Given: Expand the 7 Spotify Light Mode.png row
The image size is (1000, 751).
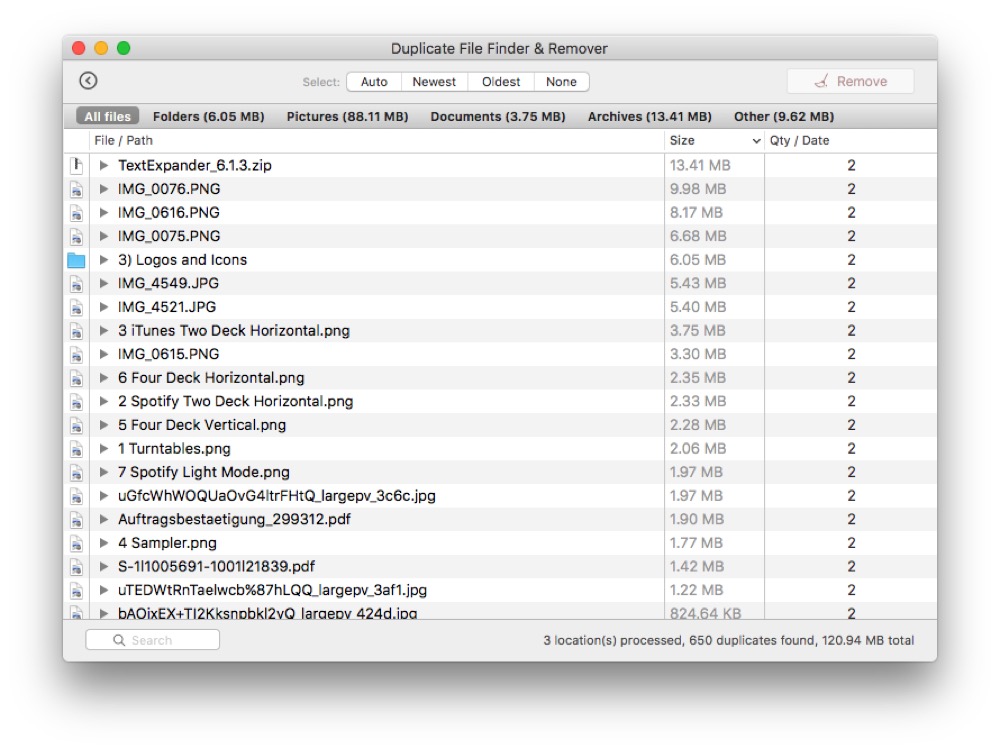Looking at the screenshot, I should tap(104, 472).
